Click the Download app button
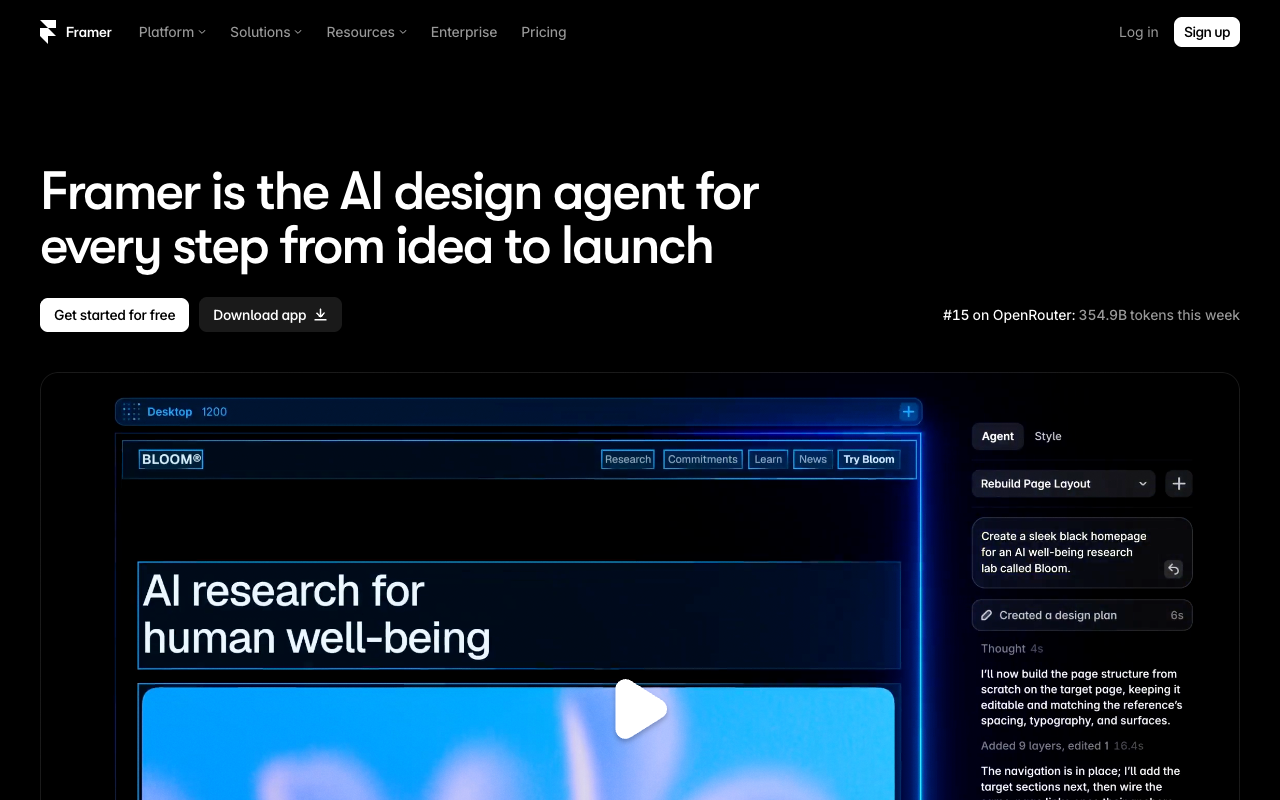 click(270, 315)
